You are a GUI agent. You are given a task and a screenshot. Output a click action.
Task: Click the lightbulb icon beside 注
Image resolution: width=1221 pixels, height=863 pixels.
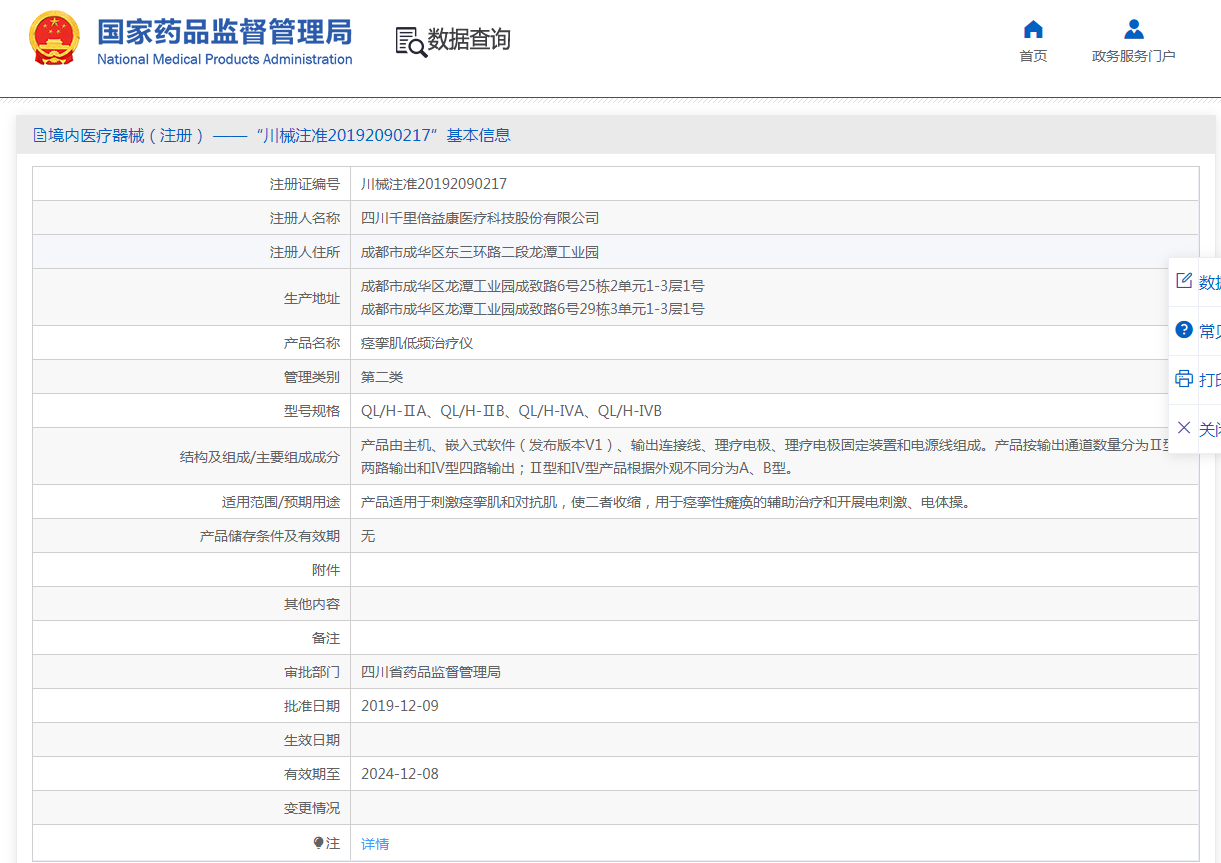[x=319, y=843]
